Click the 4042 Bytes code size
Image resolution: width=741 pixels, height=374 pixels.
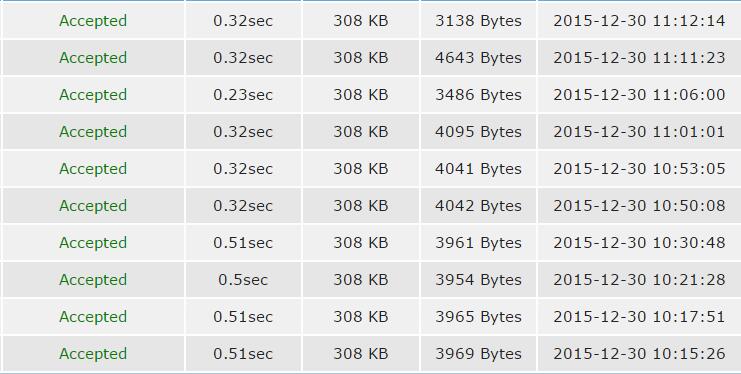(x=478, y=206)
